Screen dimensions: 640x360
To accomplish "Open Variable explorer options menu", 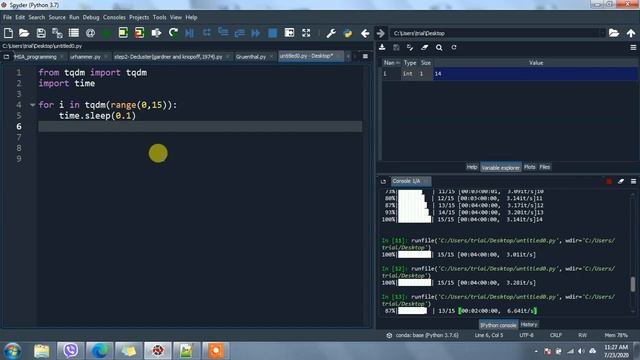I will [633, 47].
